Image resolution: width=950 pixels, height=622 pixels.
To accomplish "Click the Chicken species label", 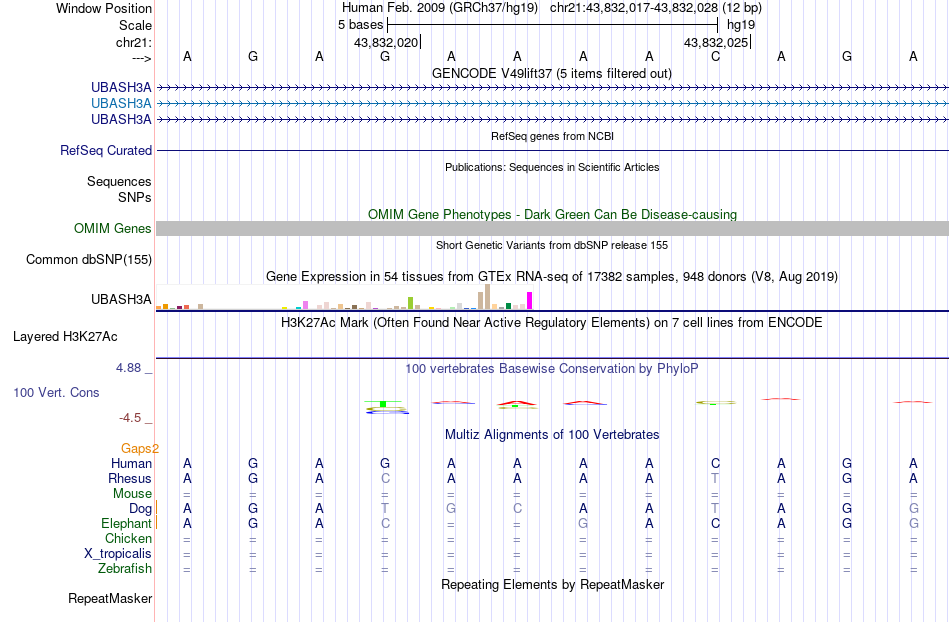I will click(x=128, y=538).
